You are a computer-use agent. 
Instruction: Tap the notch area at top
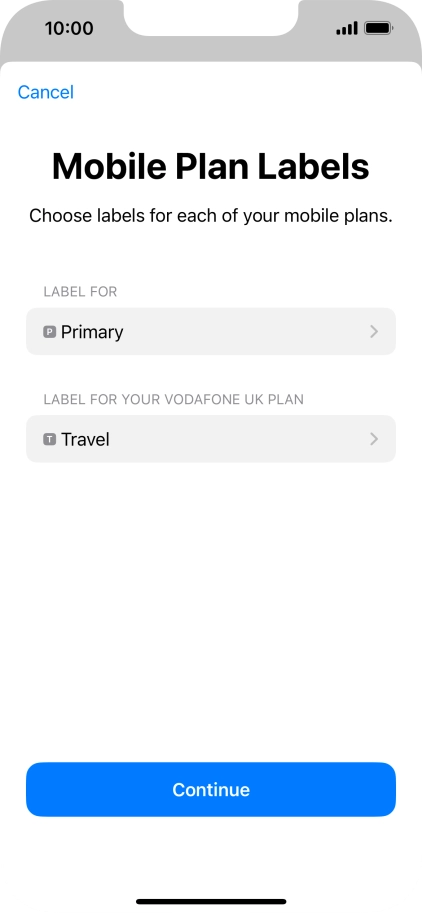pos(211,17)
